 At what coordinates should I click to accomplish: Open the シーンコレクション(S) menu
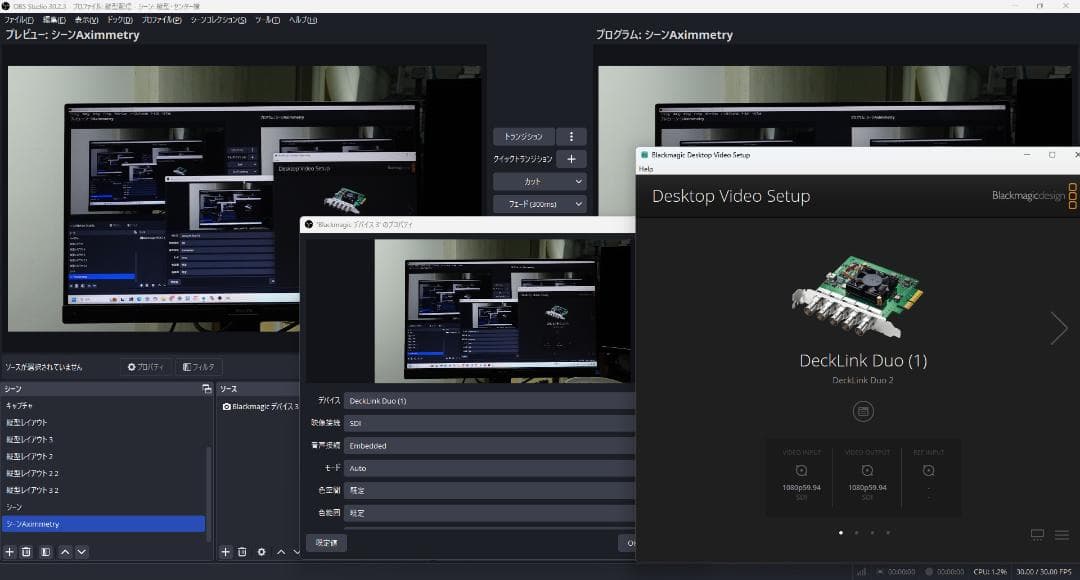point(218,20)
